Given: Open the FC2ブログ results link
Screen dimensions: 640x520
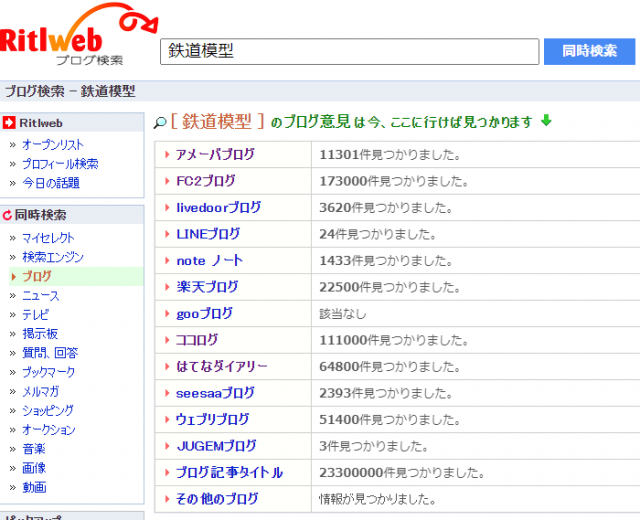Looking at the screenshot, I should [206, 181].
